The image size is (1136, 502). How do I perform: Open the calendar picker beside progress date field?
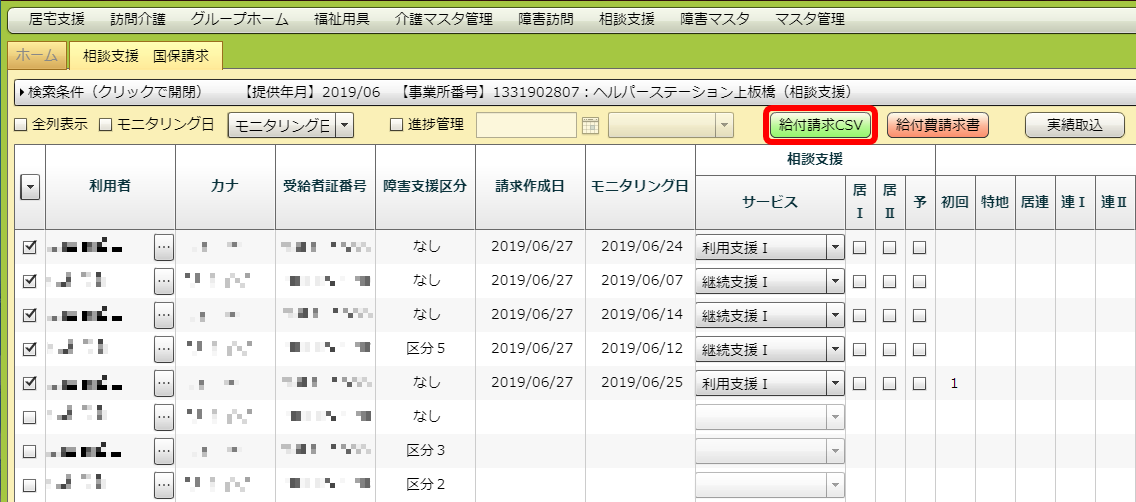590,125
